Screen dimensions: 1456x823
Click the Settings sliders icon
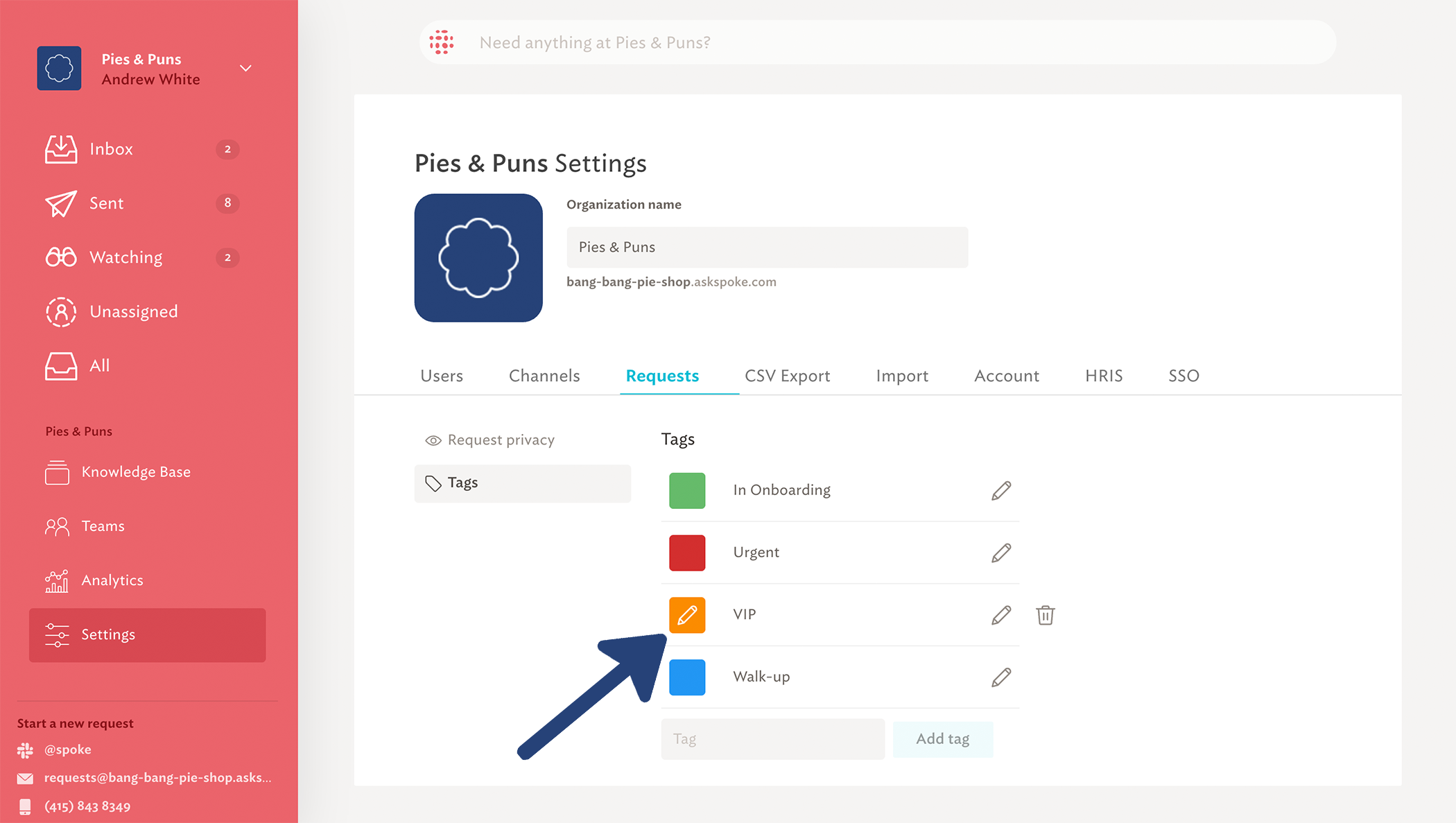(57, 635)
